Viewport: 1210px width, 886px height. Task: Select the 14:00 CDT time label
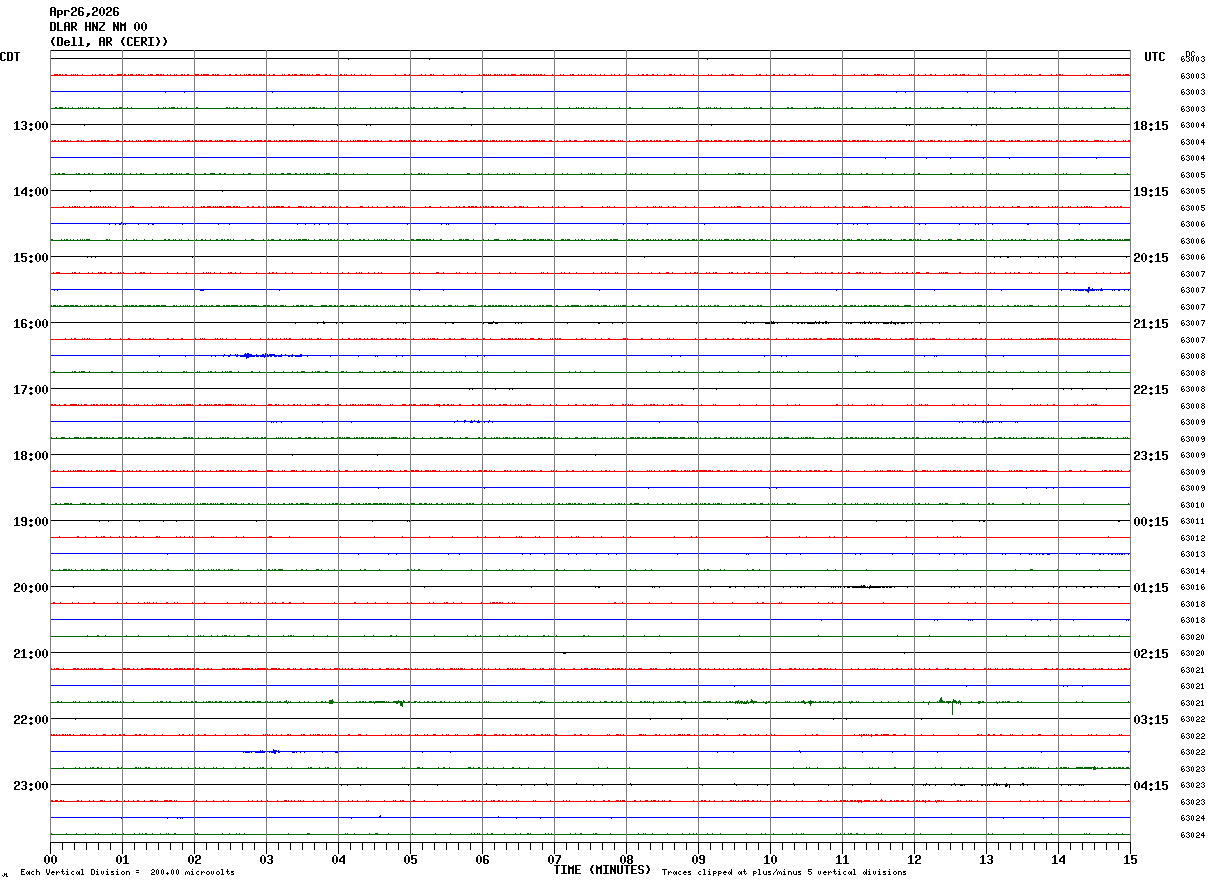30,192
